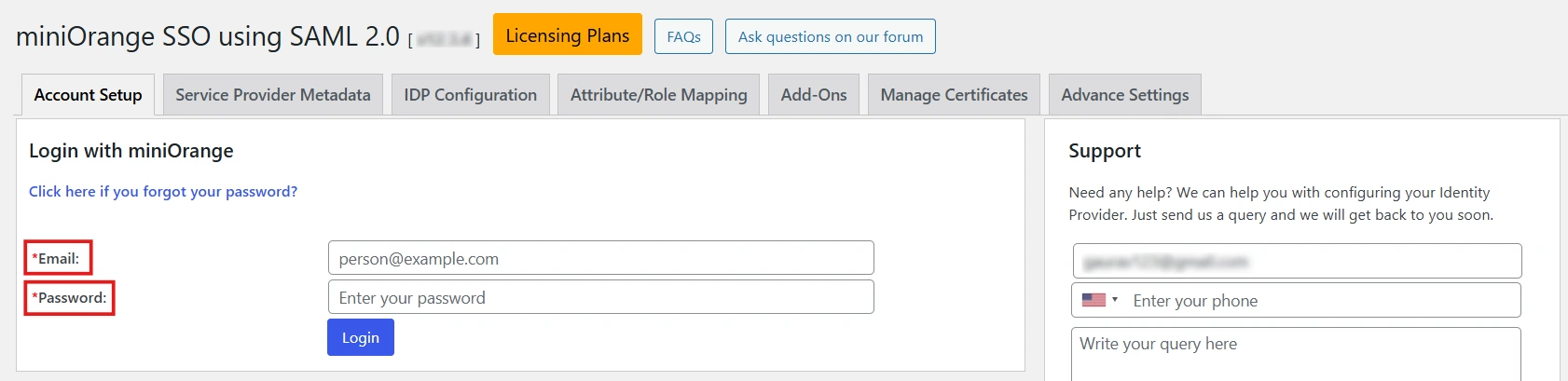
Task: Open the Advance Settings tab
Action: coord(1124,95)
